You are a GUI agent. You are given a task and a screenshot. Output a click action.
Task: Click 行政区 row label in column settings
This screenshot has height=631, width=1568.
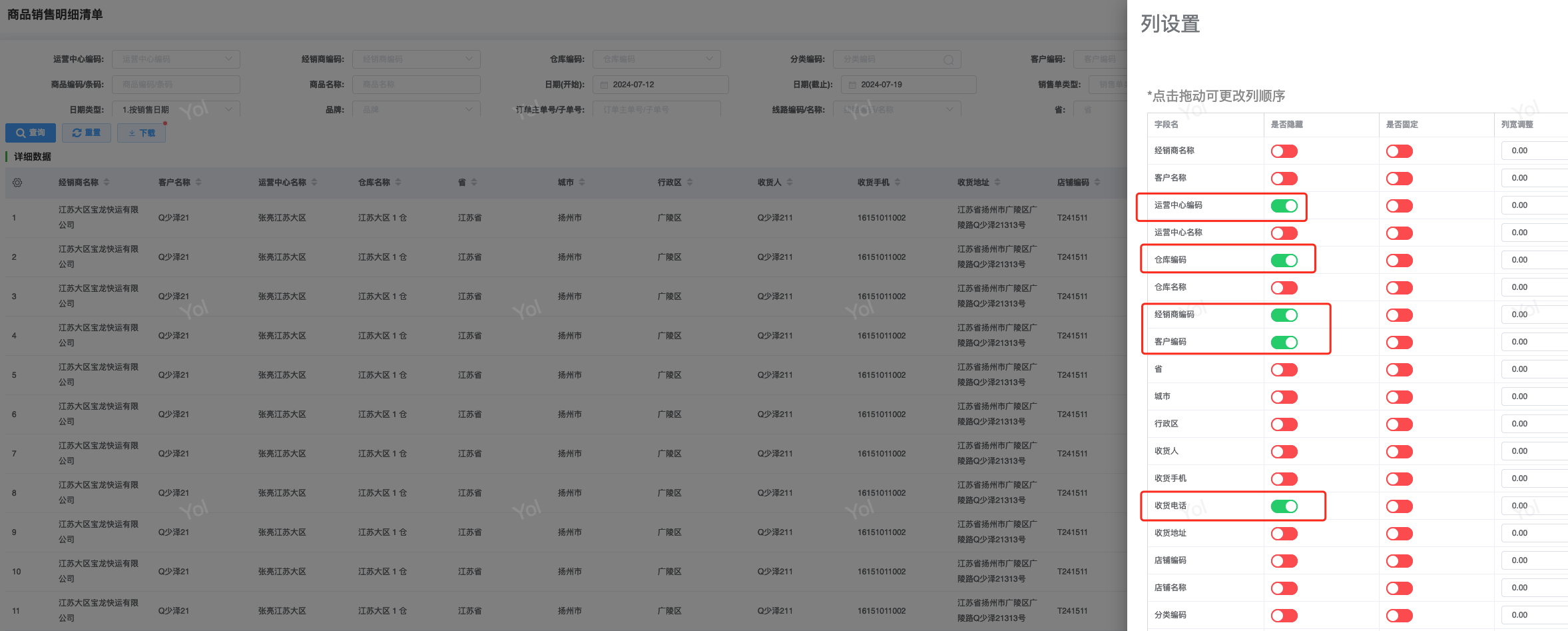(x=1167, y=424)
